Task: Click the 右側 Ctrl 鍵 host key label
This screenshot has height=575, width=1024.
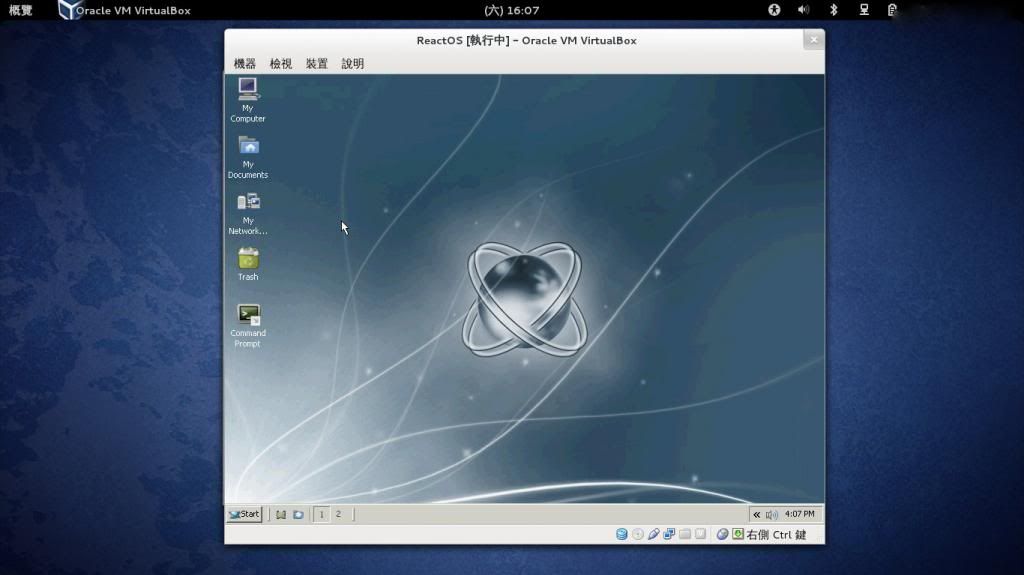Action: [776, 534]
